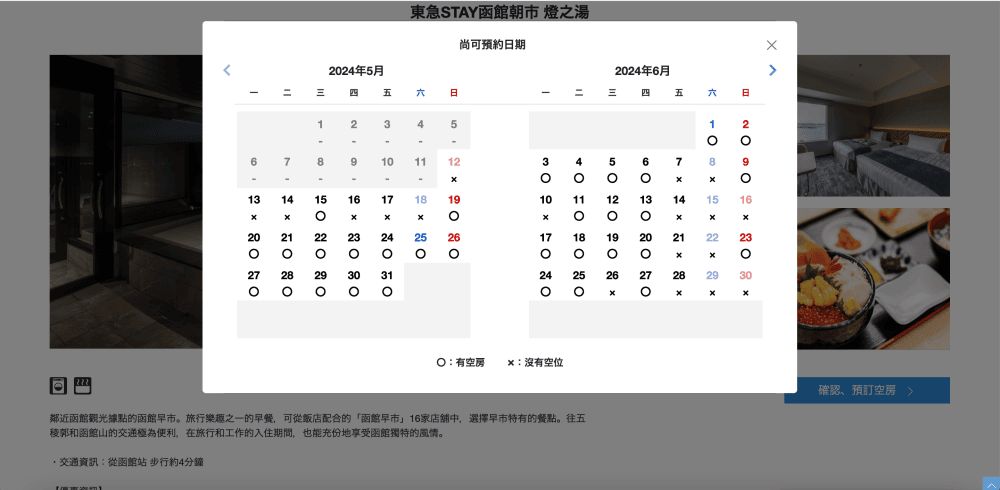1000x490 pixels.
Task: Select June 6 on the calendar
Action: tap(645, 170)
